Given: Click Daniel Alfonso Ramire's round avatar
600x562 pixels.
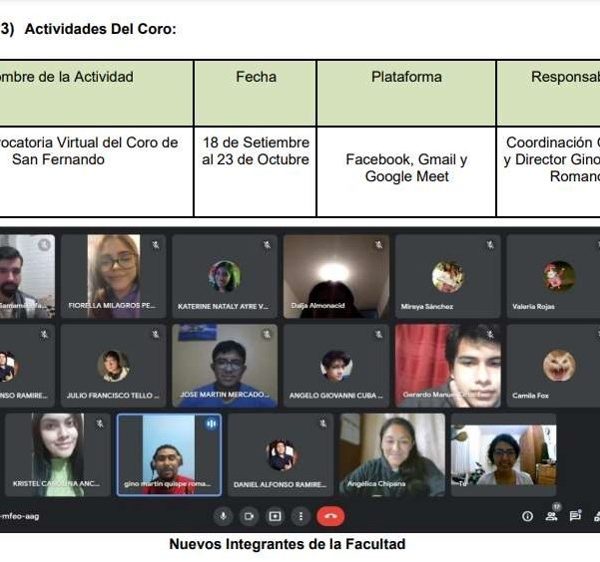Looking at the screenshot, I should coord(282,455).
